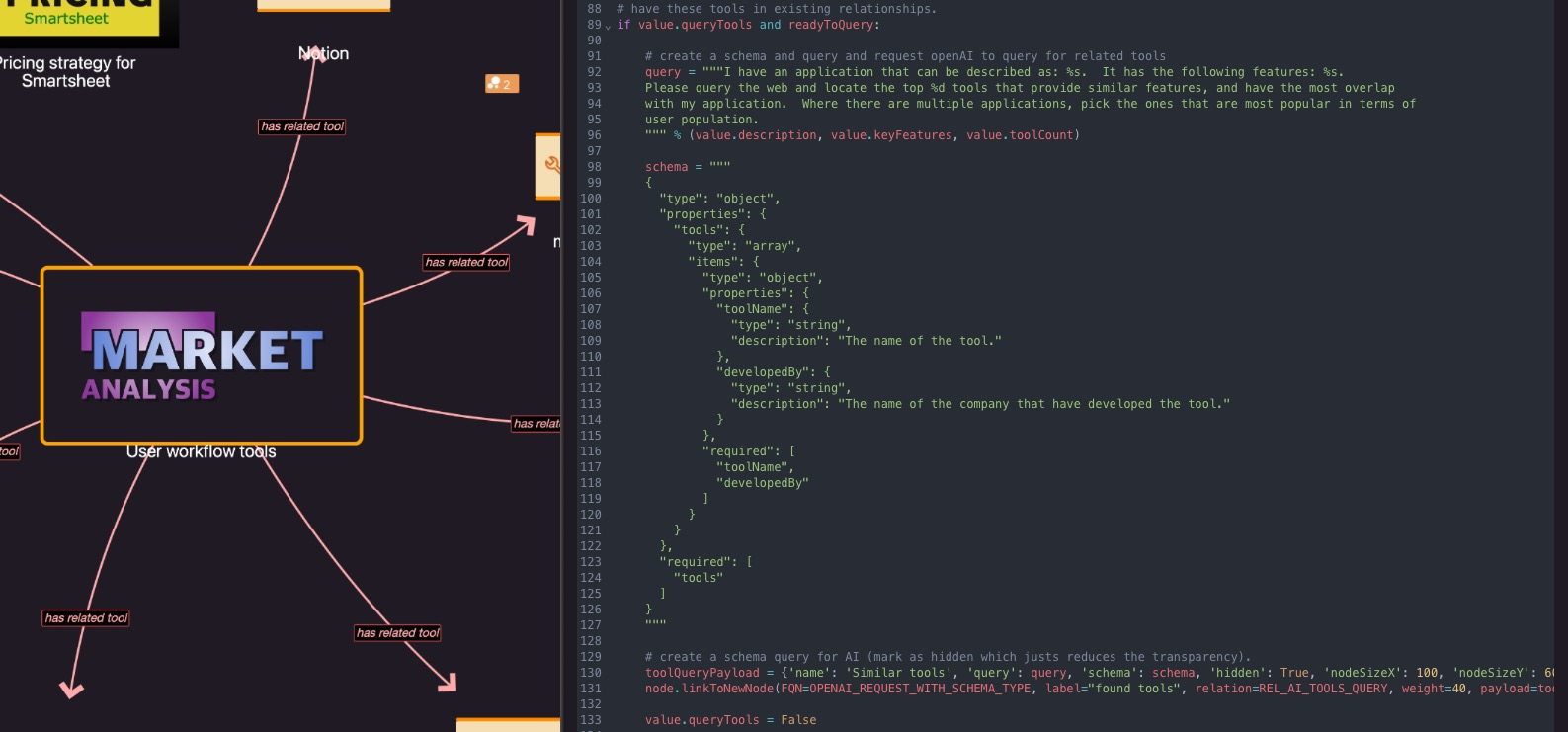The width and height of the screenshot is (1568, 732).
Task: Select the partial cream node at canvas bottom
Action: (x=508, y=725)
